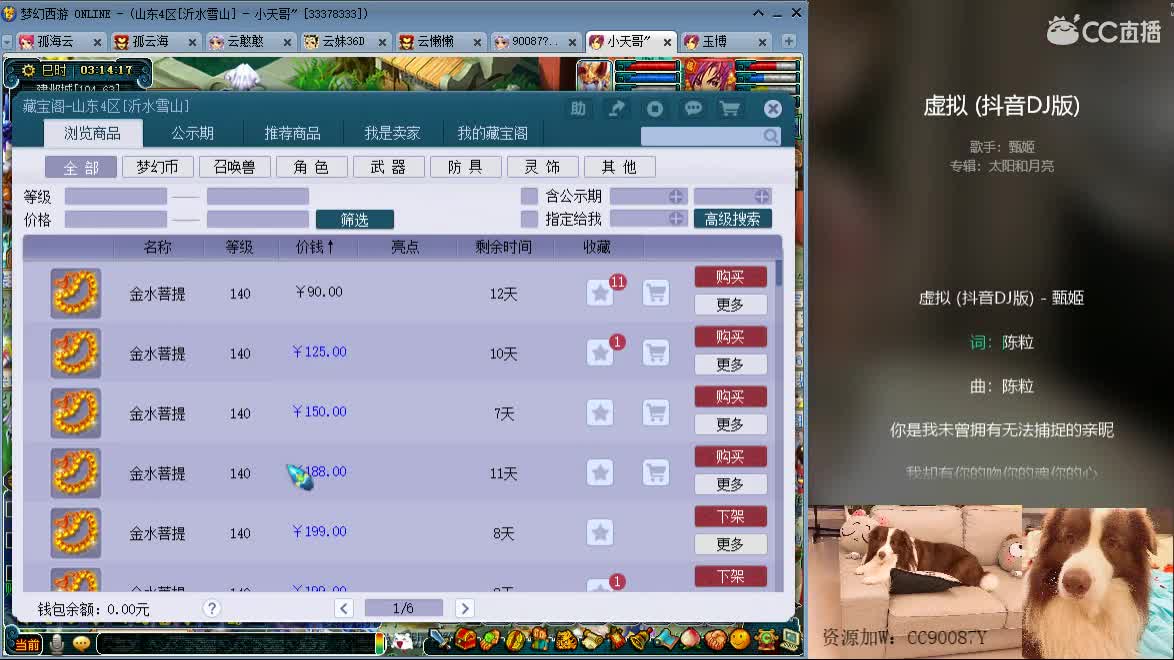The width and height of the screenshot is (1174, 660).
Task: Click 下架 for the ¥199.00 8天 item
Action: pyautogui.click(x=731, y=517)
